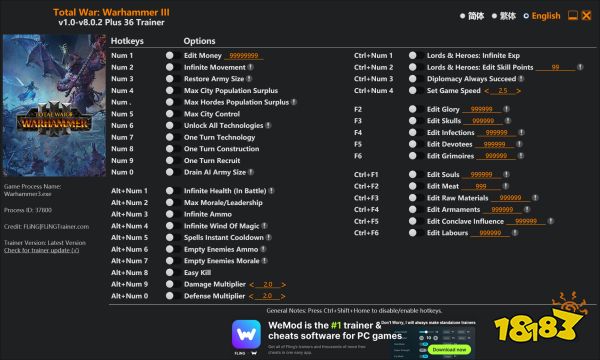Viewport: 600px width, 360px height.
Task: Click info icon next to Unlock All Technologies
Action: click(x=268, y=125)
